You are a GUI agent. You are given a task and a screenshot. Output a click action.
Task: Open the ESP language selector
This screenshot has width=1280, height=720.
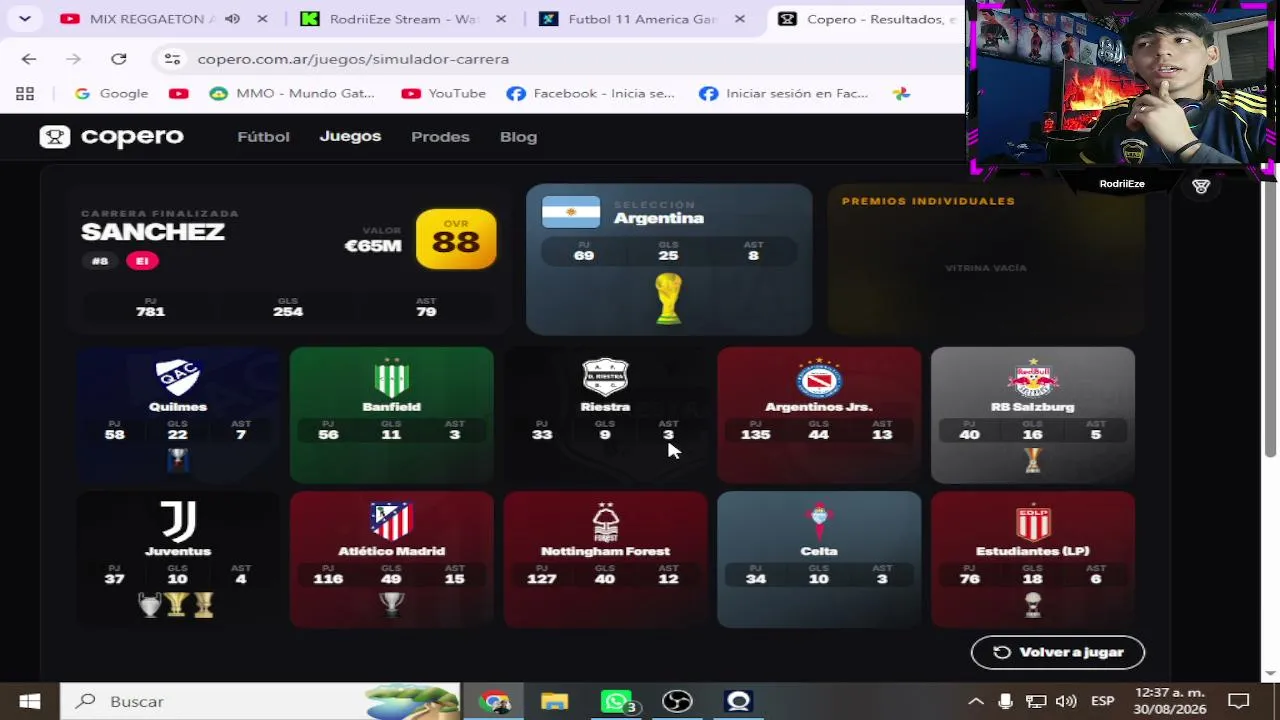(x=1102, y=701)
